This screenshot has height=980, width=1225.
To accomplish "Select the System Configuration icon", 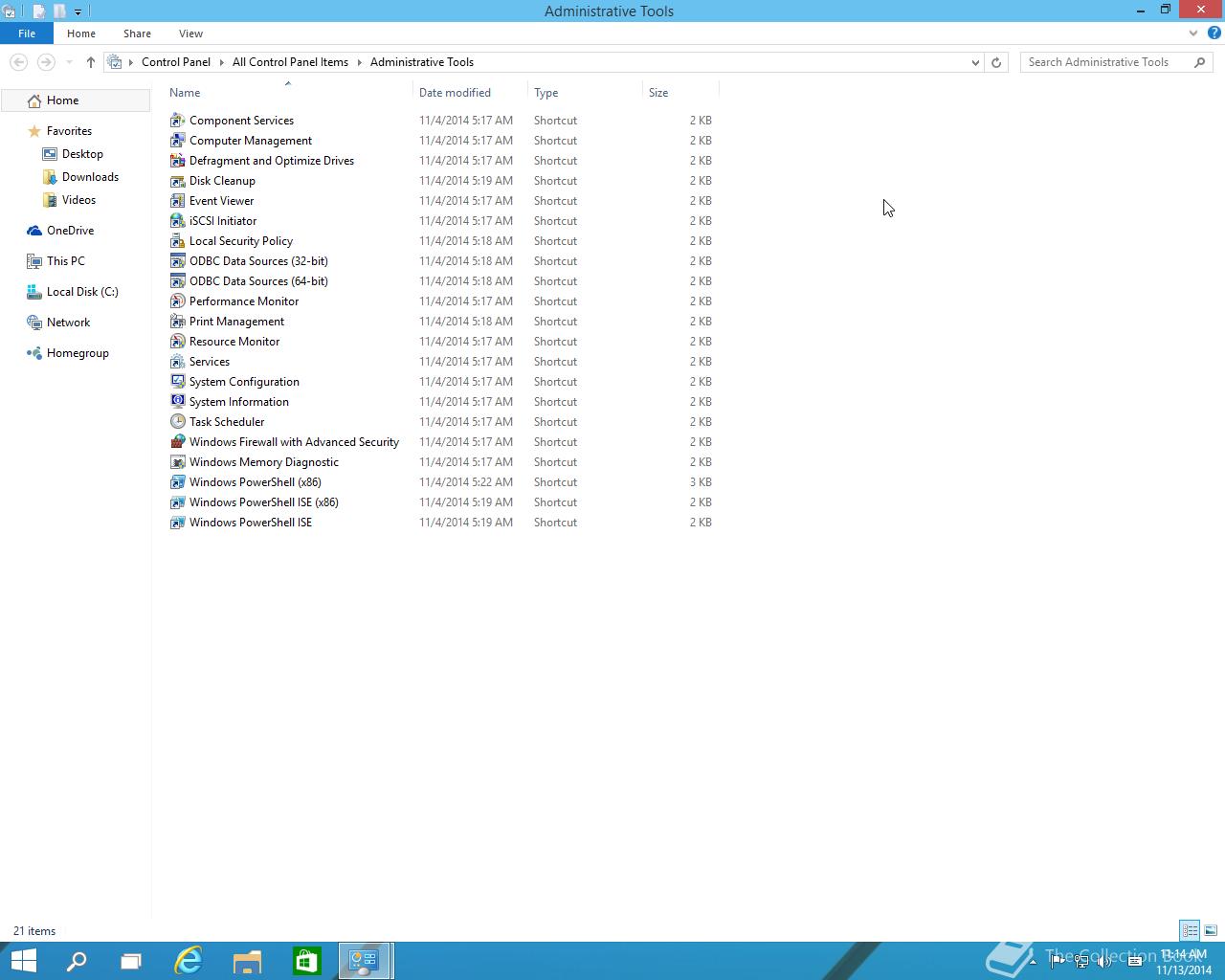I will pyautogui.click(x=177, y=382).
